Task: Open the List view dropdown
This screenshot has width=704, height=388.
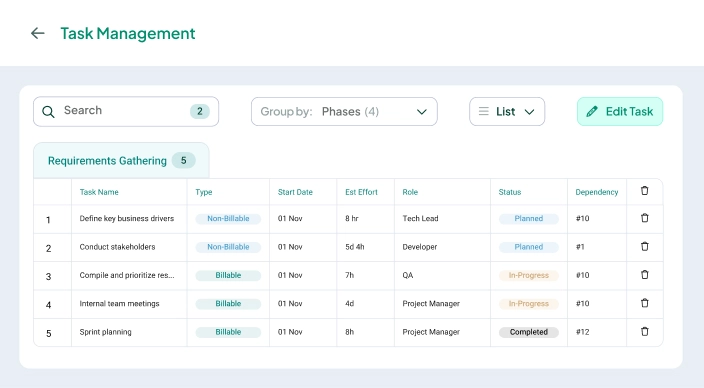Action: click(x=507, y=111)
